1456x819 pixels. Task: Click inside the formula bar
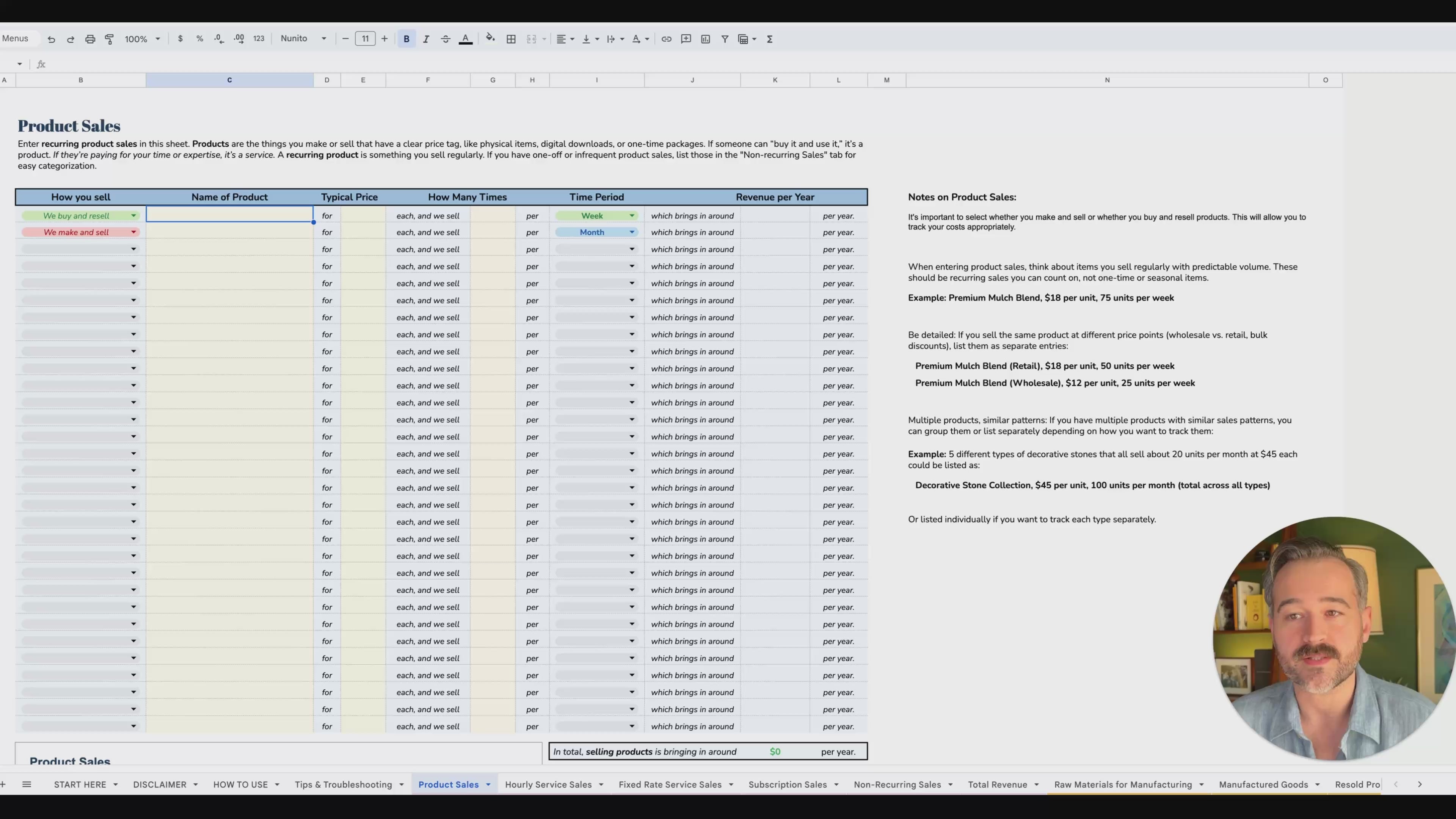[x=226, y=64]
